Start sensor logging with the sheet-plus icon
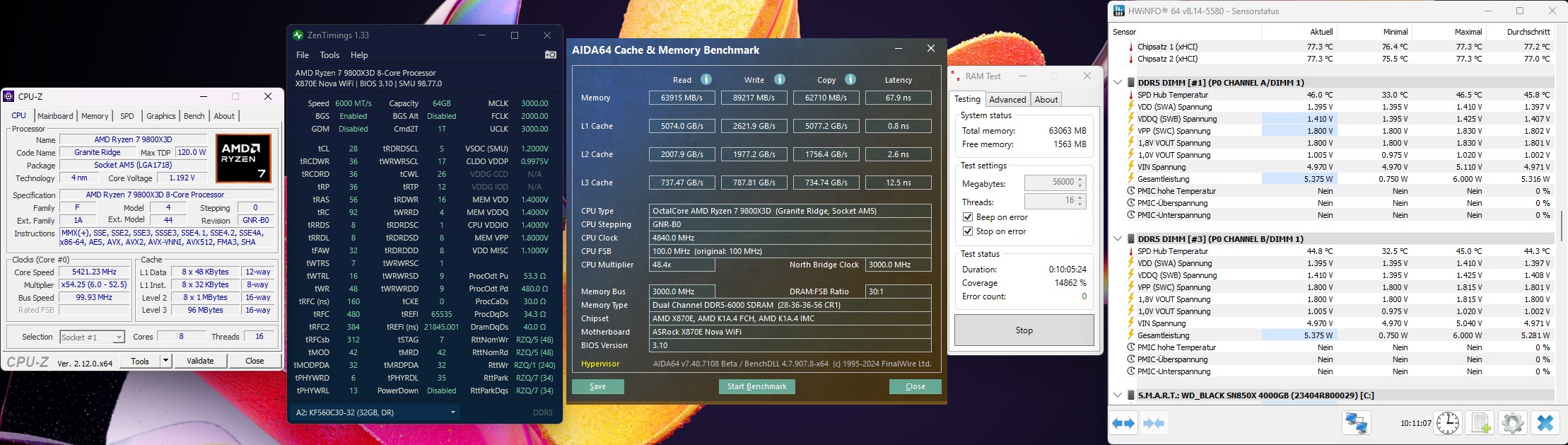The width and height of the screenshot is (1568, 445). pyautogui.click(x=1480, y=424)
